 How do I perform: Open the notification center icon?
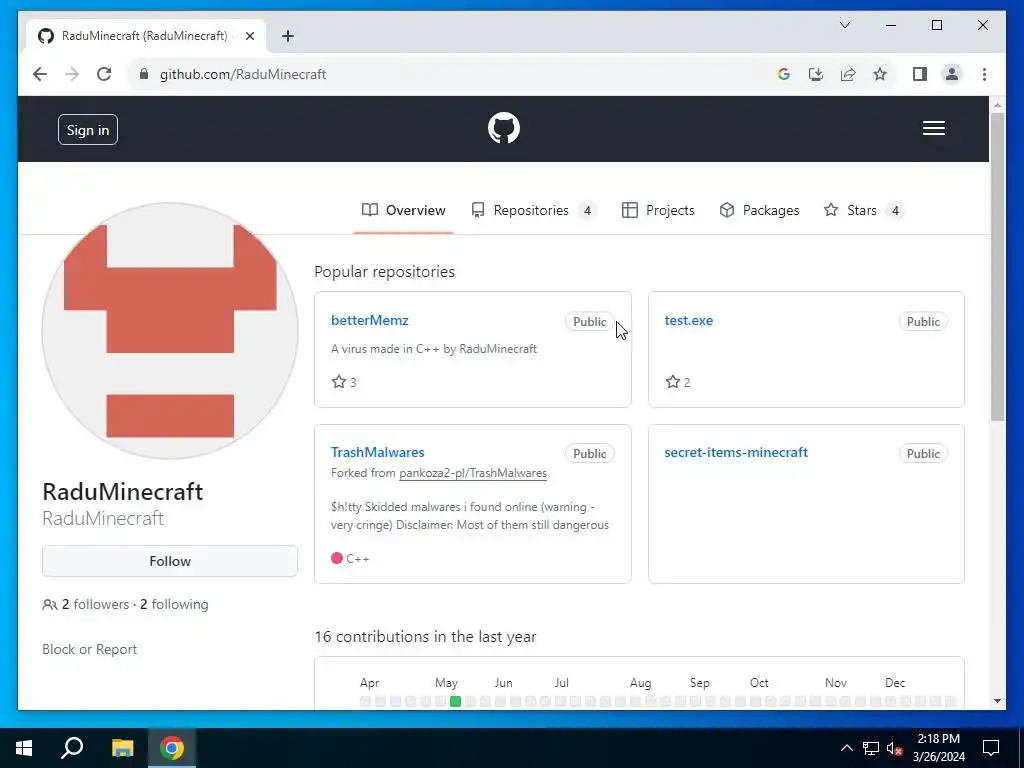point(991,748)
